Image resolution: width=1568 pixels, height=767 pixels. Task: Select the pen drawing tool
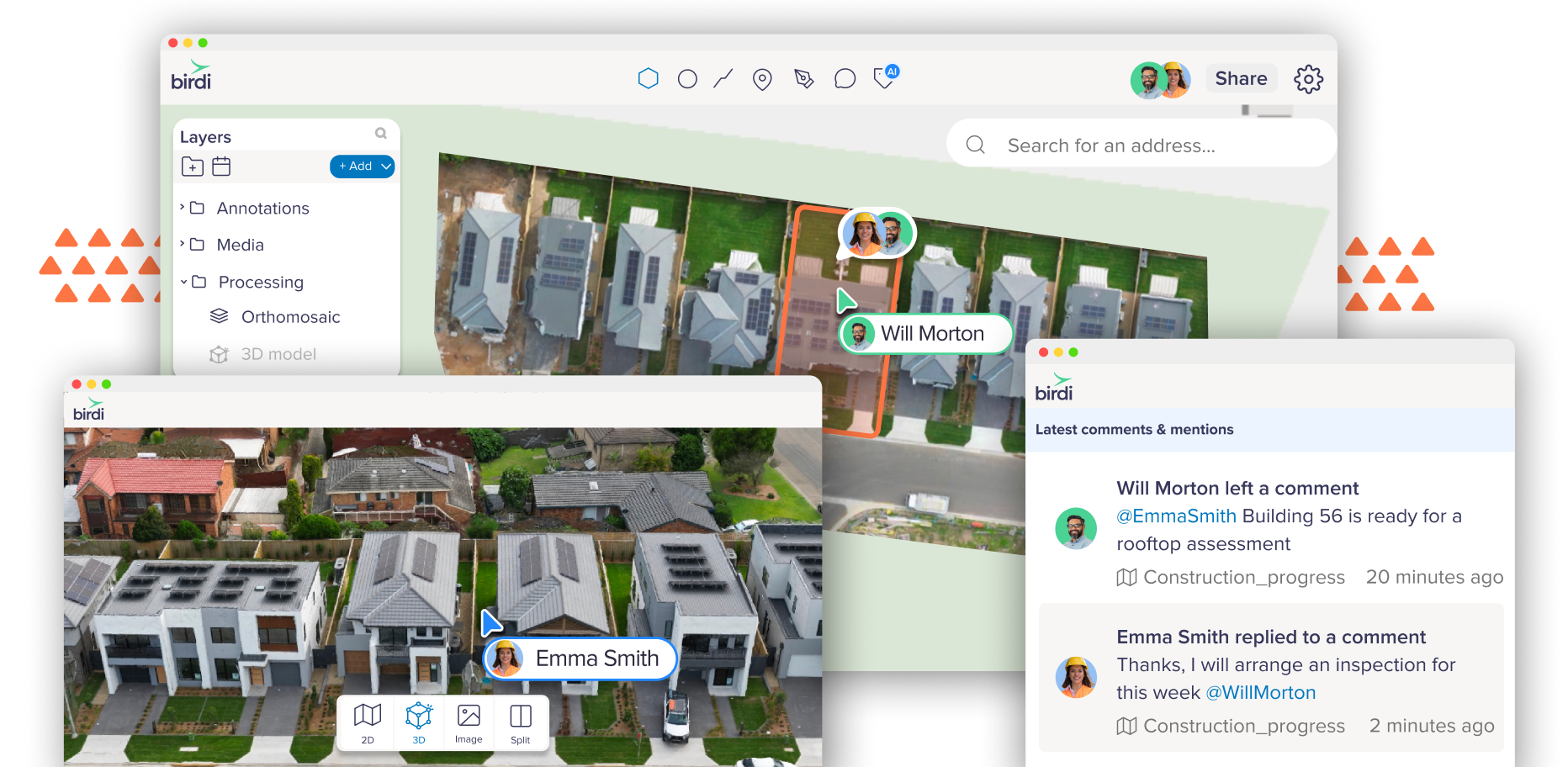803,79
